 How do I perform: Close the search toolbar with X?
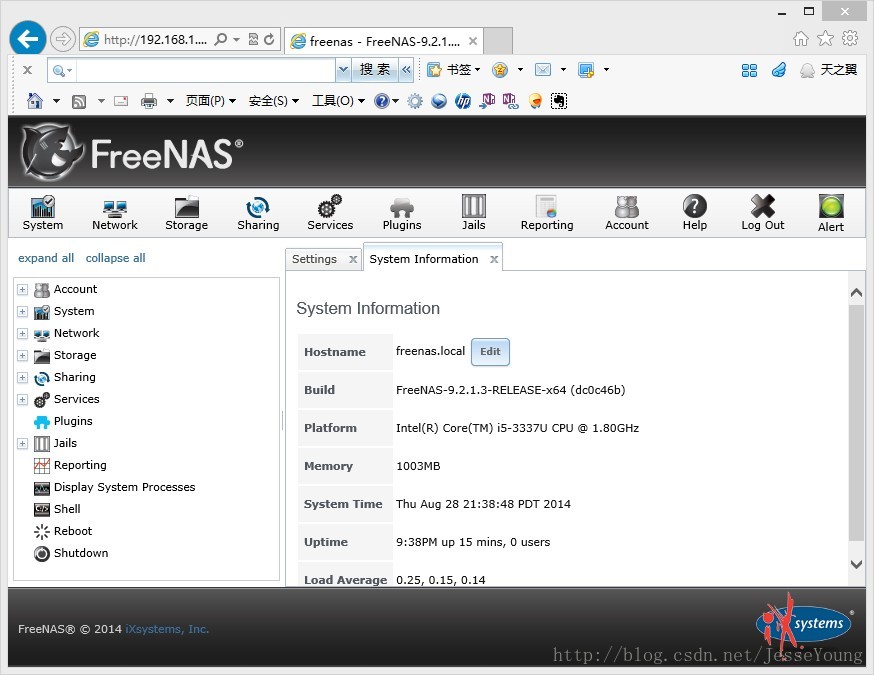27,70
